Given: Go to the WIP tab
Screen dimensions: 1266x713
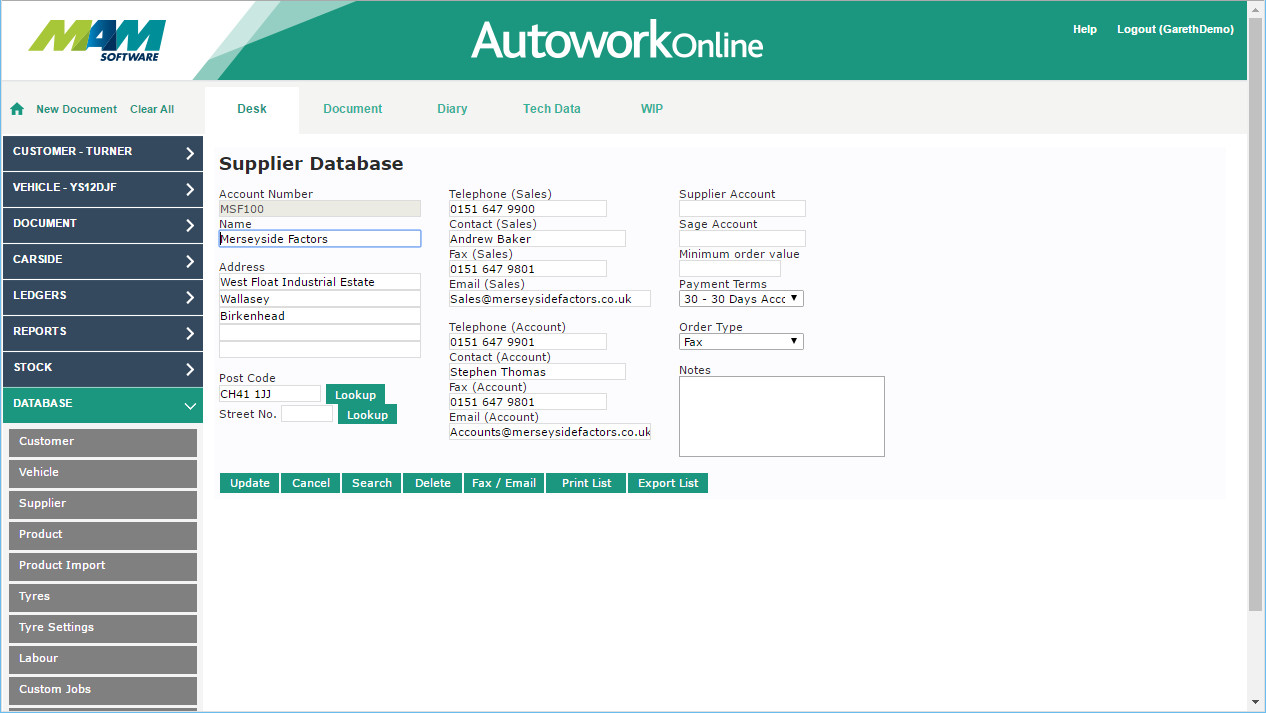Looking at the screenshot, I should (x=651, y=109).
